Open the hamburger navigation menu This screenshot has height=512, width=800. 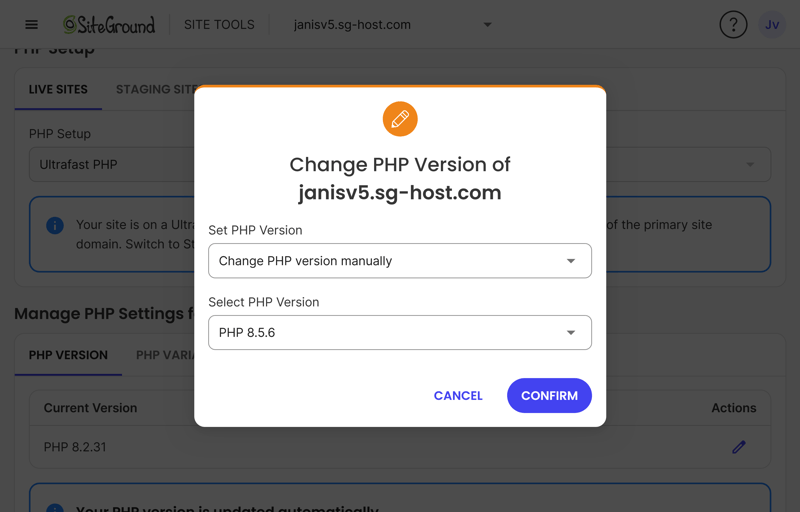[32, 24]
